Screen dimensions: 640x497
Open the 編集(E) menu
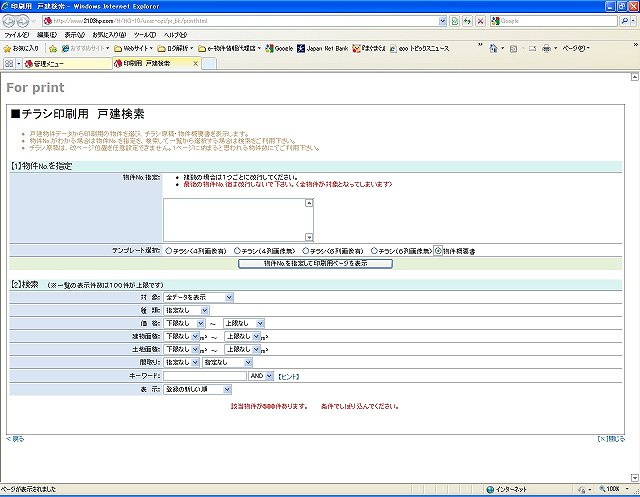point(47,35)
